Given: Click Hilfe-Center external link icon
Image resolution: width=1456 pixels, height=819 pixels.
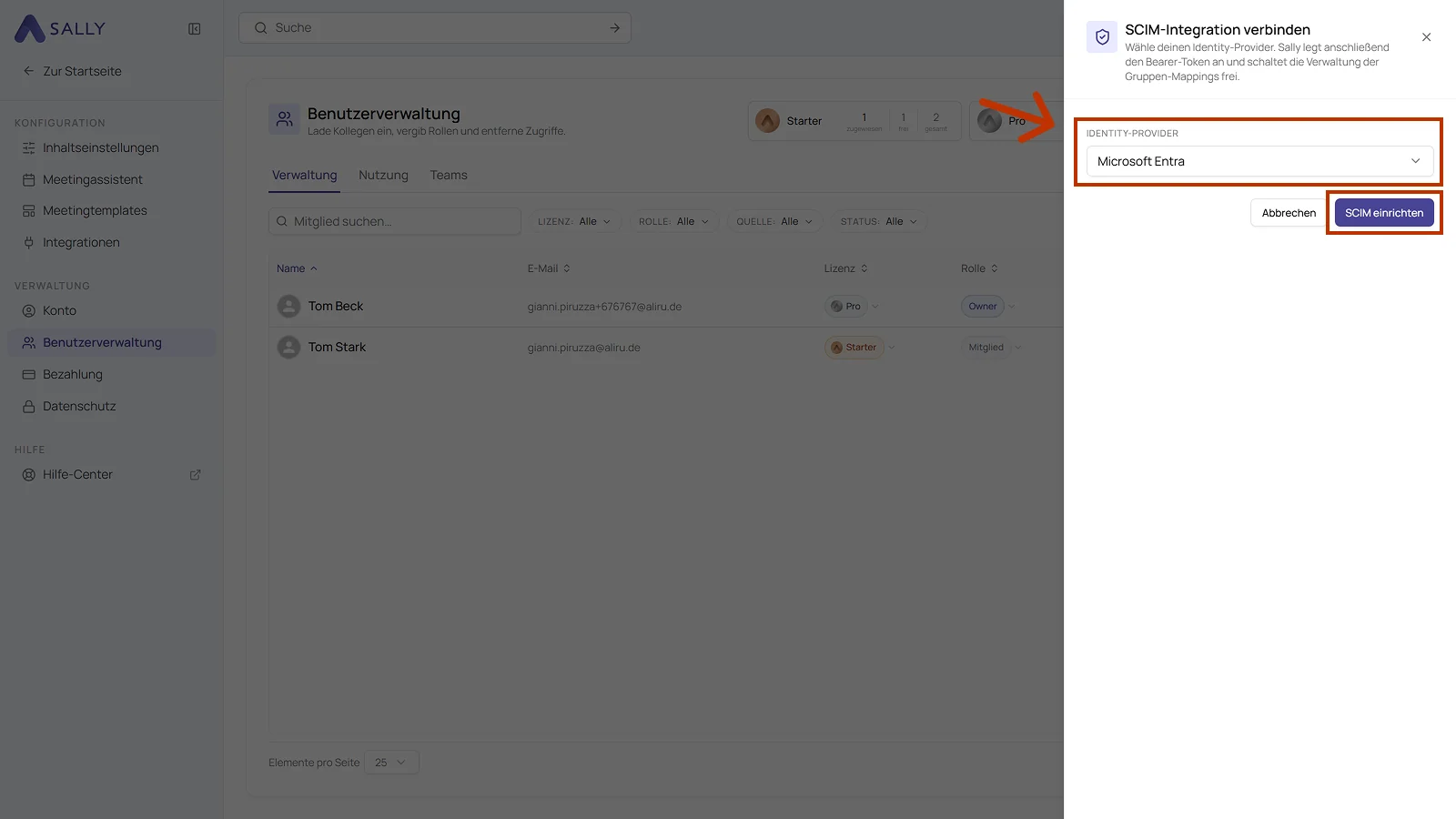Looking at the screenshot, I should click(x=195, y=475).
